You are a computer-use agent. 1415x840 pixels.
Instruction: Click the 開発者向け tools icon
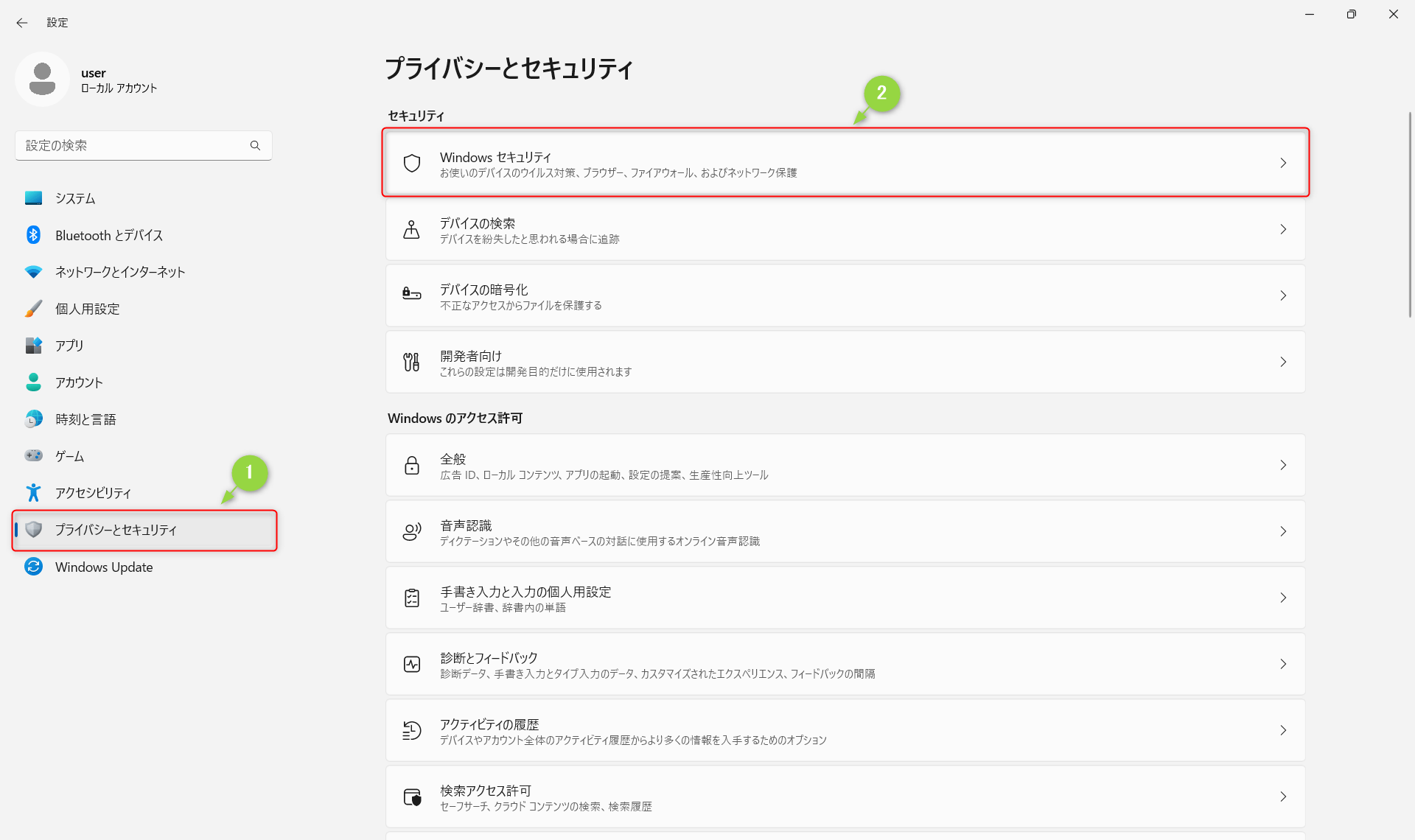tap(412, 362)
